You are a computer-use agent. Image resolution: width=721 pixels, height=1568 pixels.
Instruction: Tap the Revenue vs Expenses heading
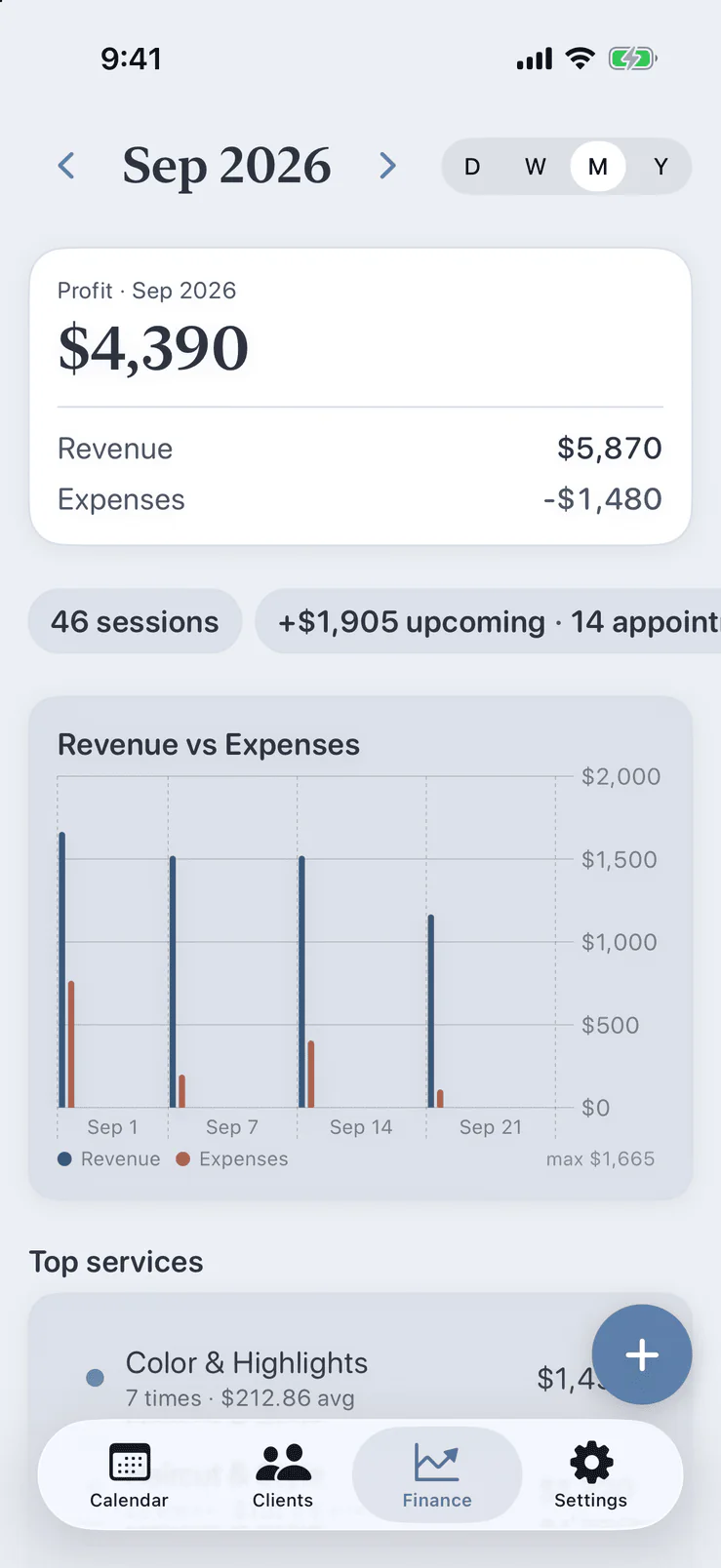(209, 745)
